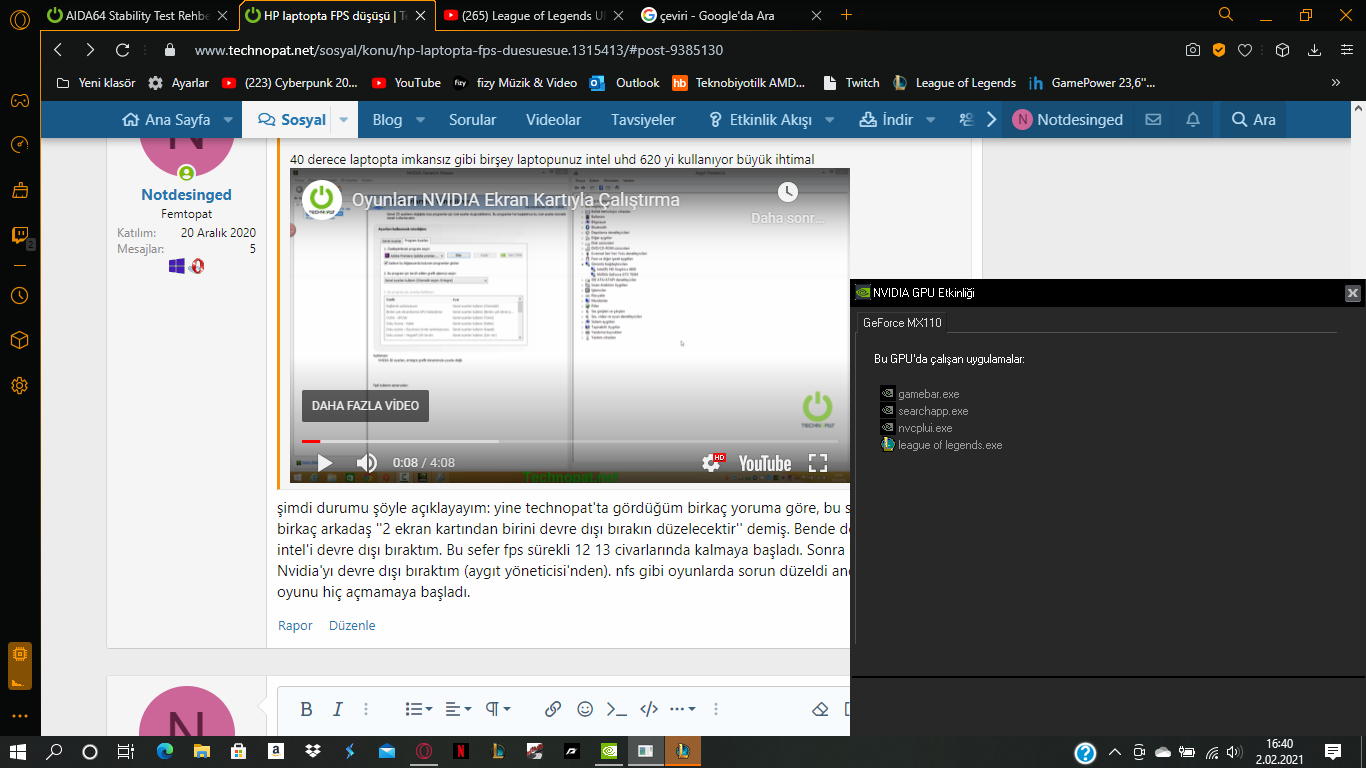Open YouTube player settings gear
The image size is (1366, 768).
point(713,463)
